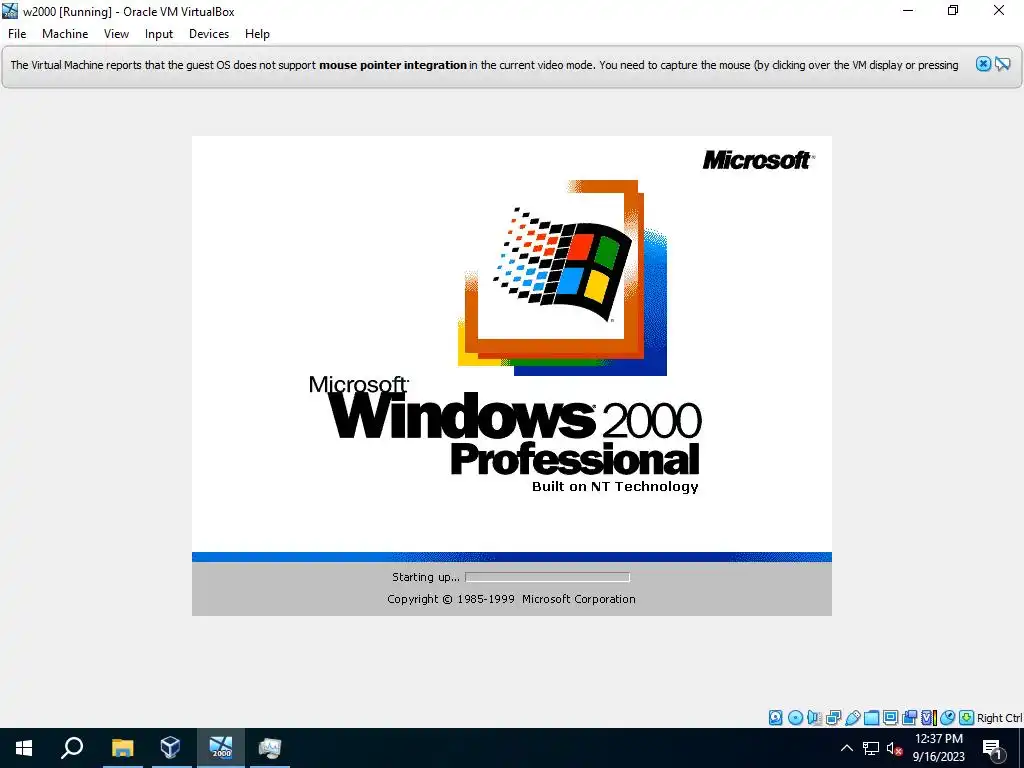
Task: Click the recording status icon
Action: [909, 718]
